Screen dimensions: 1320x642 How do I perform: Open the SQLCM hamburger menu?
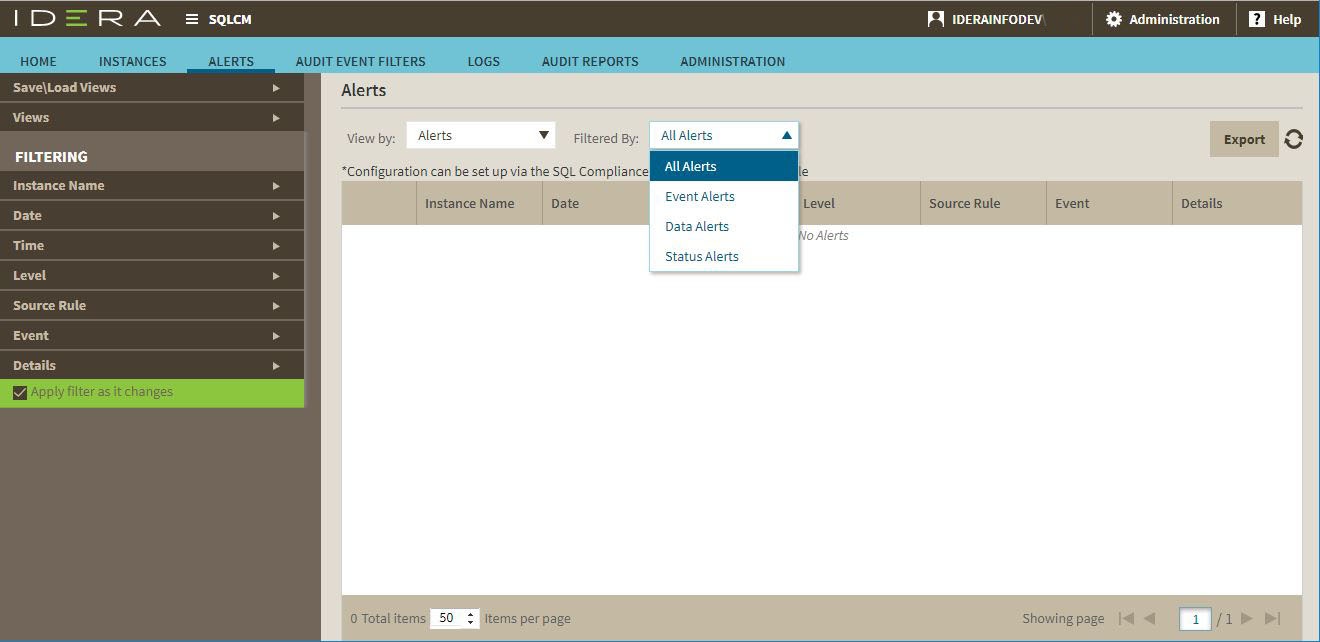tap(192, 19)
